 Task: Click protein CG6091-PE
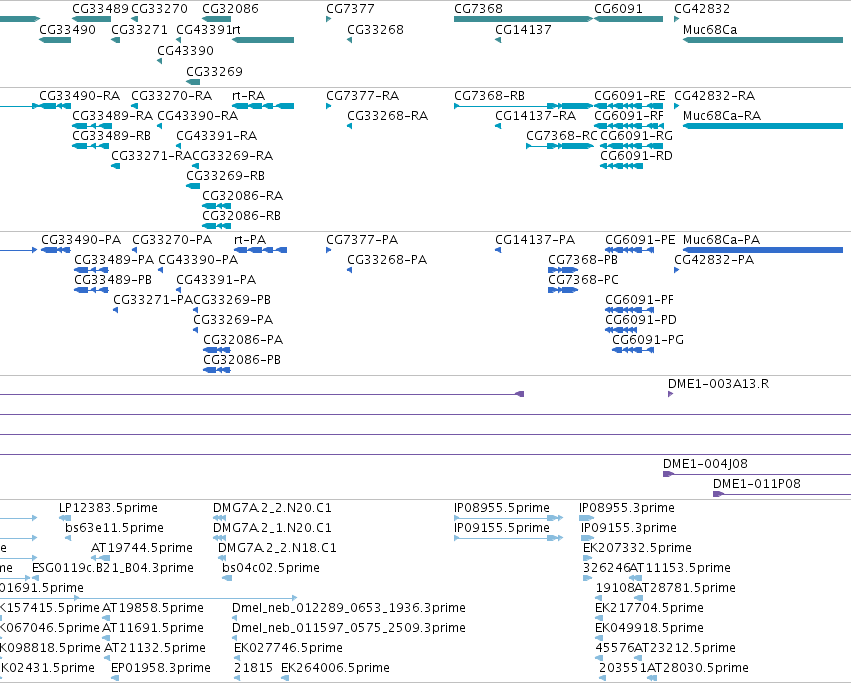(640, 241)
